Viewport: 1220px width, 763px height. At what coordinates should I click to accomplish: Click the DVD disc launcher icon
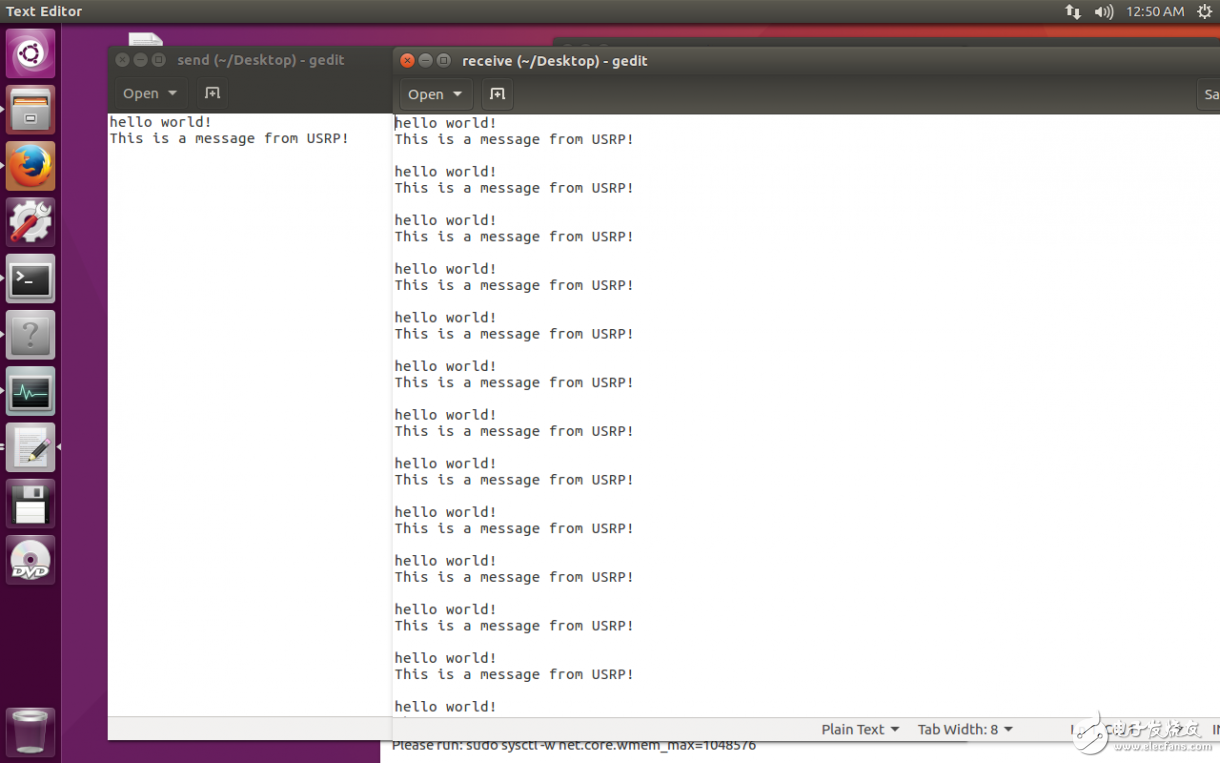[30, 561]
